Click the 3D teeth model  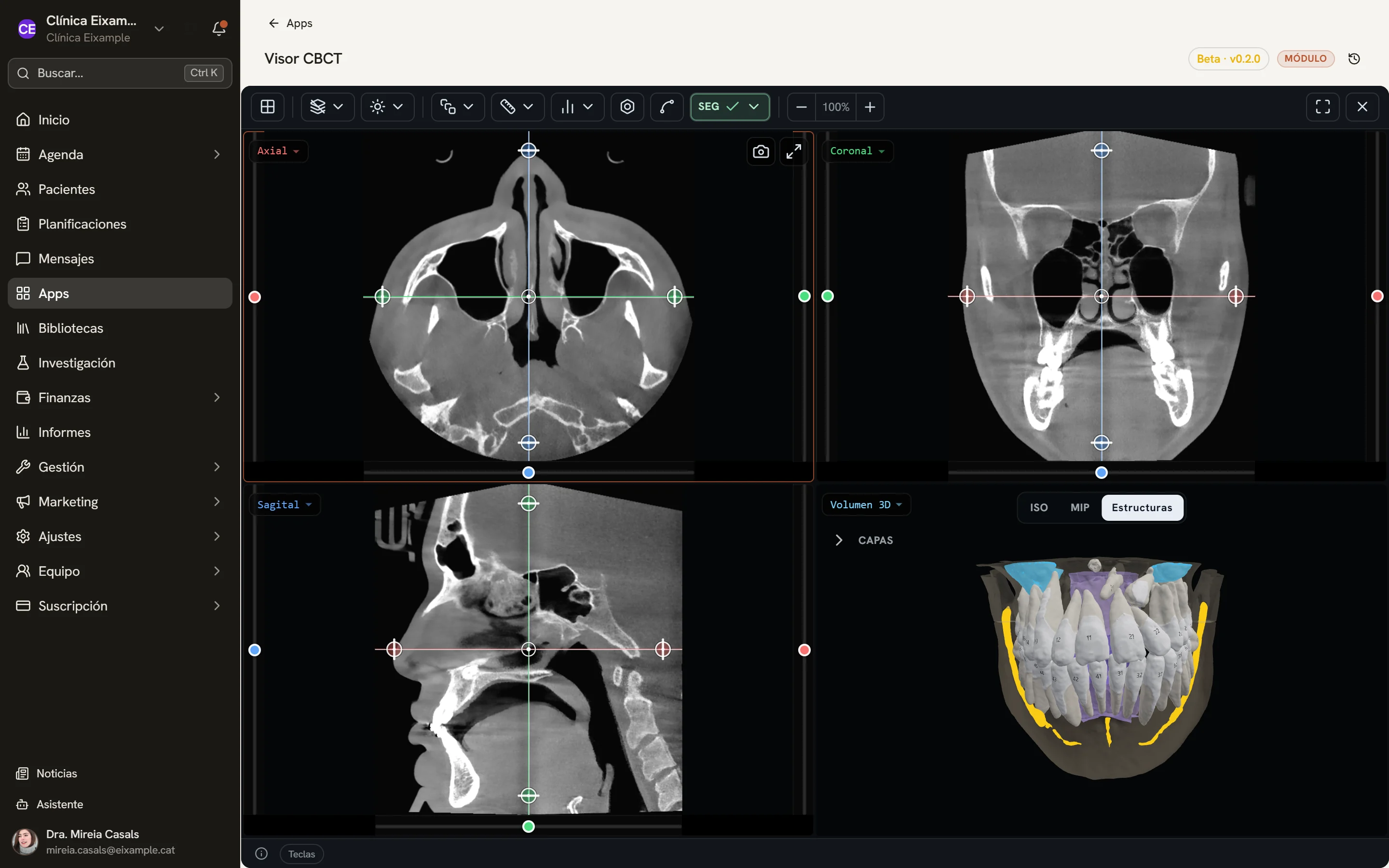(x=1101, y=668)
